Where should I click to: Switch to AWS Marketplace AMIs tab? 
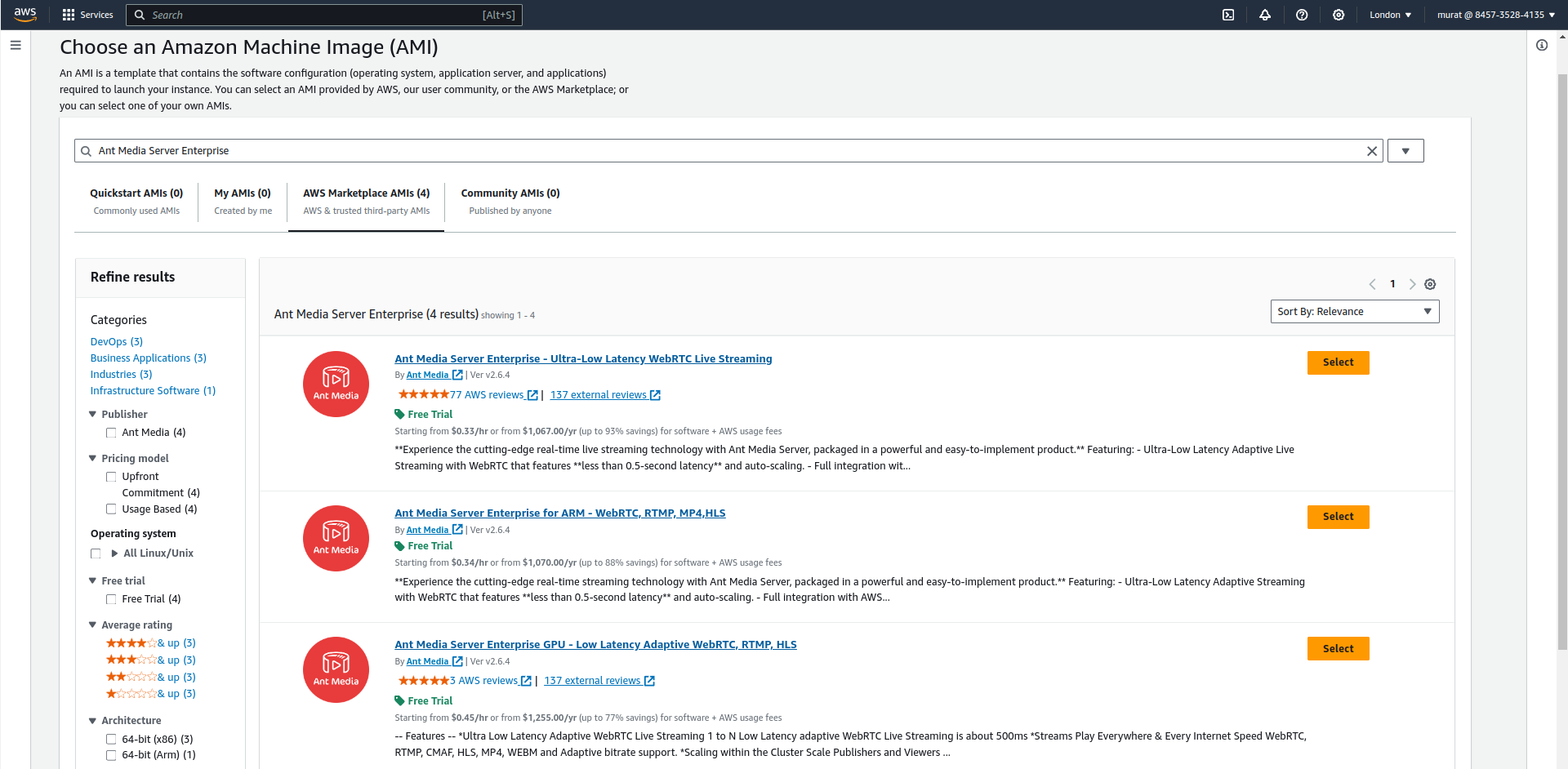point(366,202)
